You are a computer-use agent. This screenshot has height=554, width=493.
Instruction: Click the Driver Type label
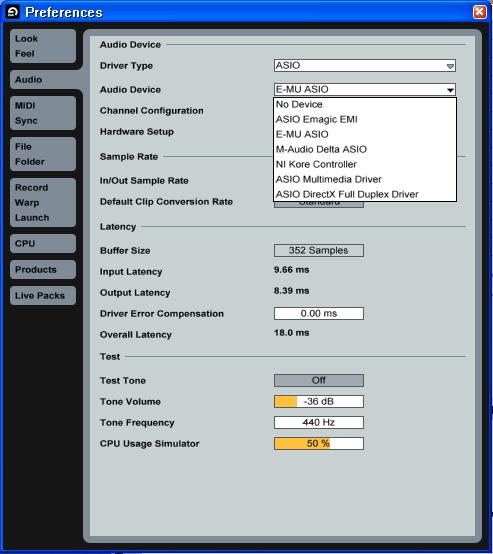pos(126,66)
